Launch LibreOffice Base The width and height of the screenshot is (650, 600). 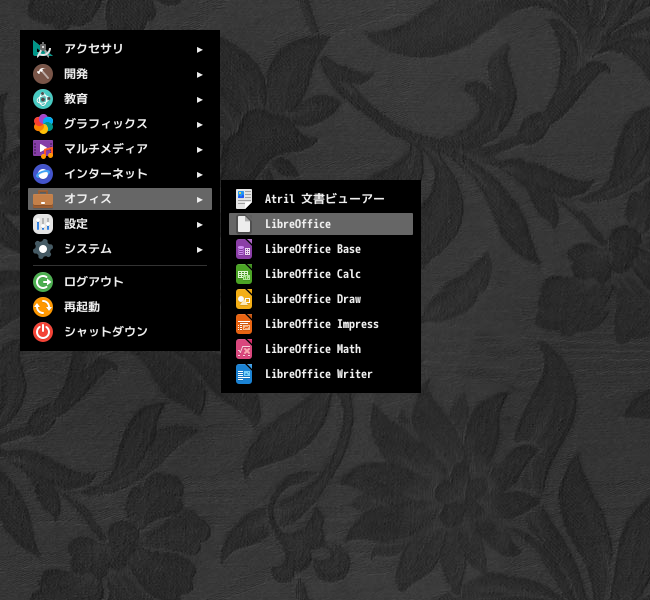(x=321, y=249)
